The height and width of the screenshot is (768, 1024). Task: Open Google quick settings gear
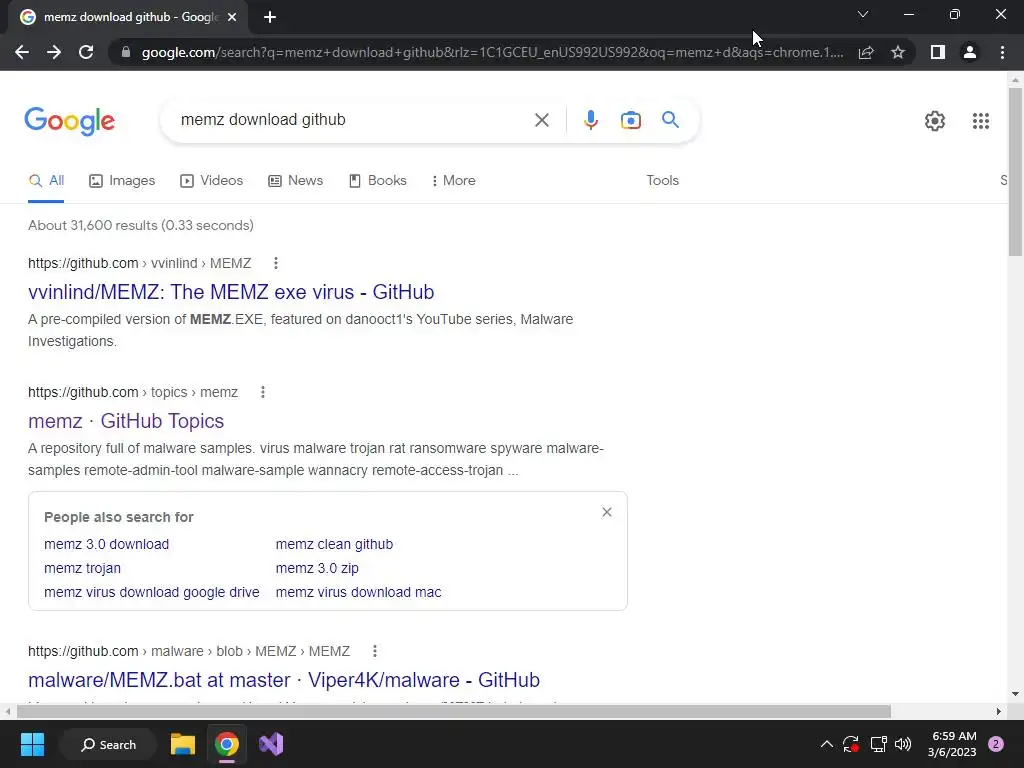pyautogui.click(x=935, y=121)
